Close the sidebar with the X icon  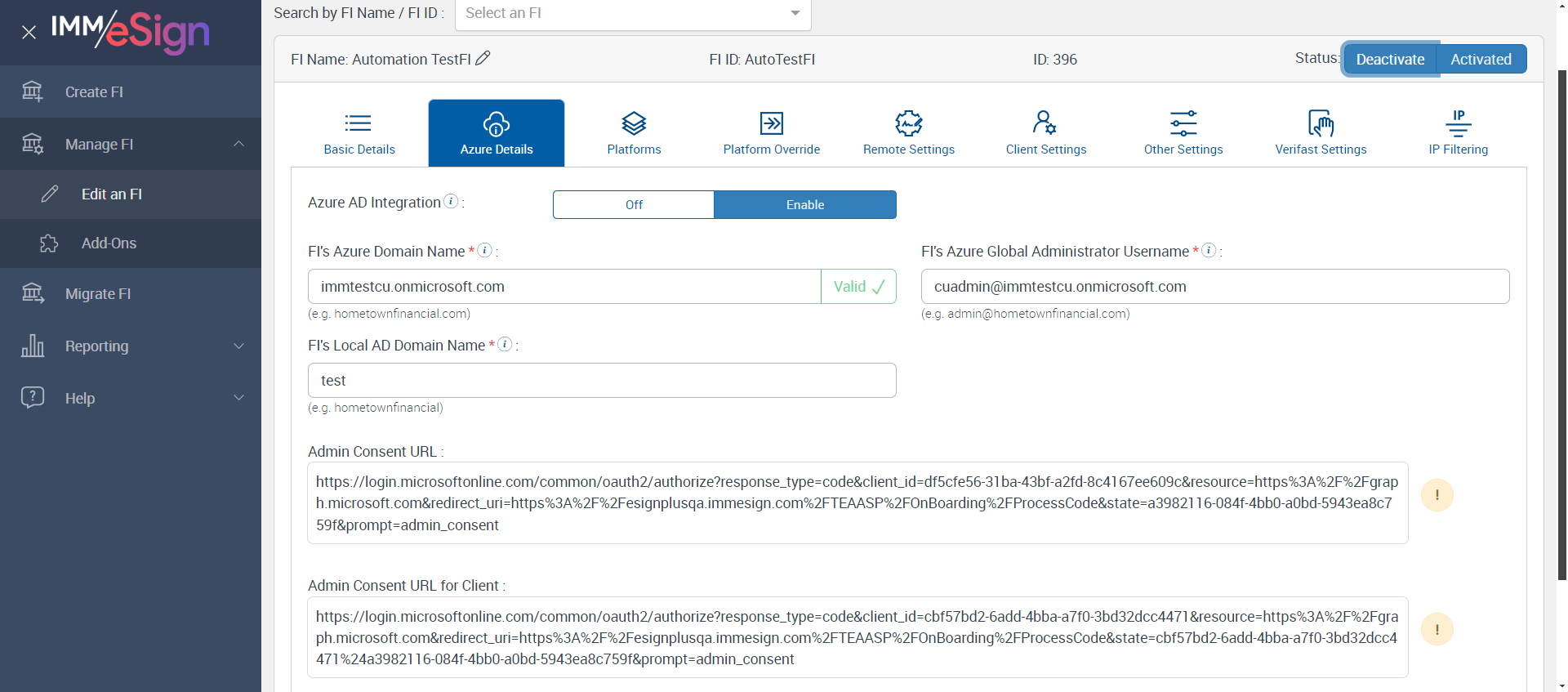tap(29, 33)
